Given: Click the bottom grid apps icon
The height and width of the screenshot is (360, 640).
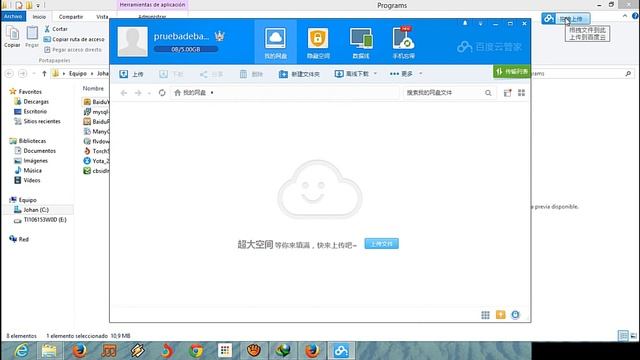Looking at the screenshot, I should 485,315.
